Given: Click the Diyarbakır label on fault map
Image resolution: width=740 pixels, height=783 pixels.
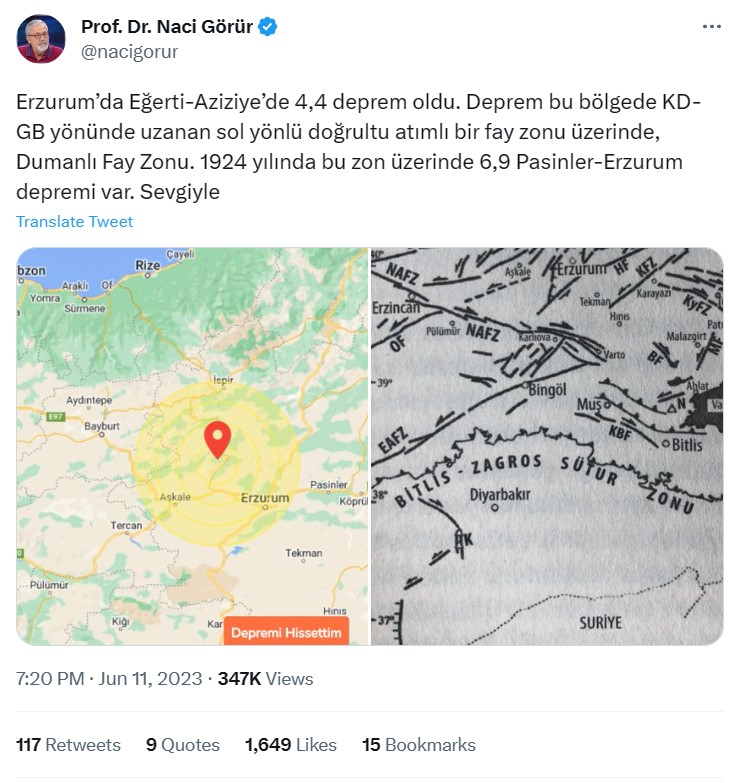Looking at the screenshot, I should [x=500, y=494].
